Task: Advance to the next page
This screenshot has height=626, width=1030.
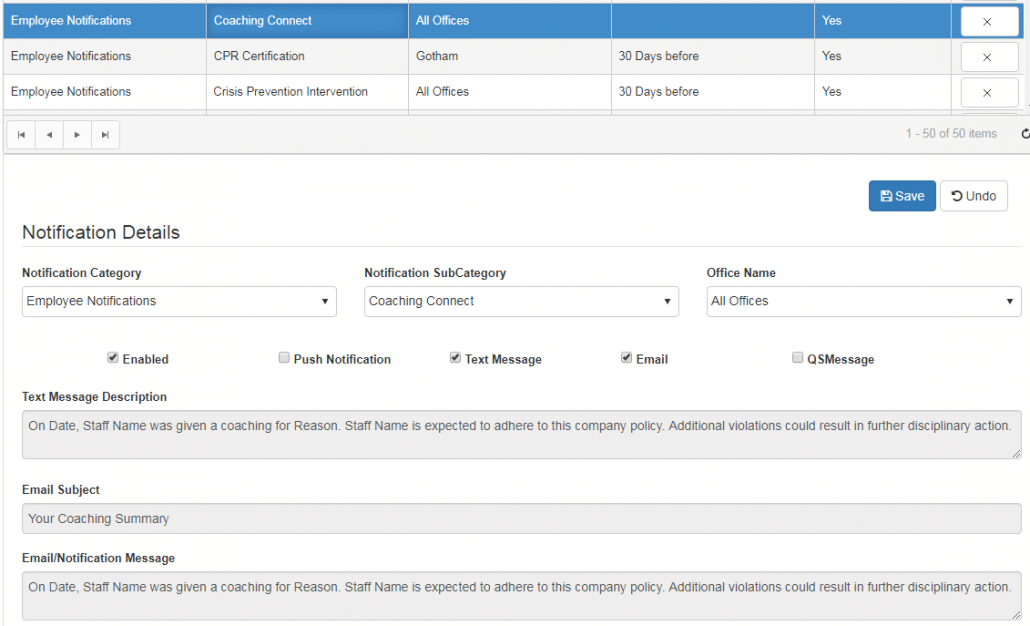Action: (77, 134)
